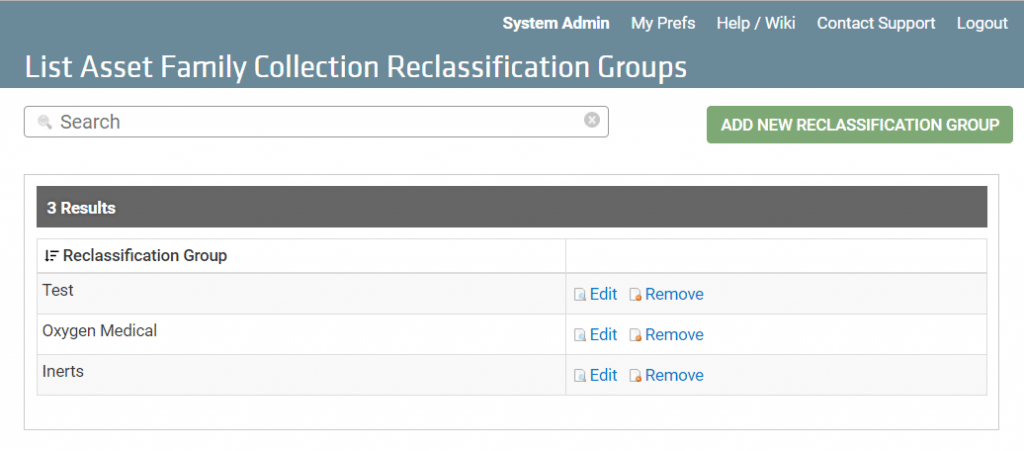Open the System Admin menu

coord(556,23)
